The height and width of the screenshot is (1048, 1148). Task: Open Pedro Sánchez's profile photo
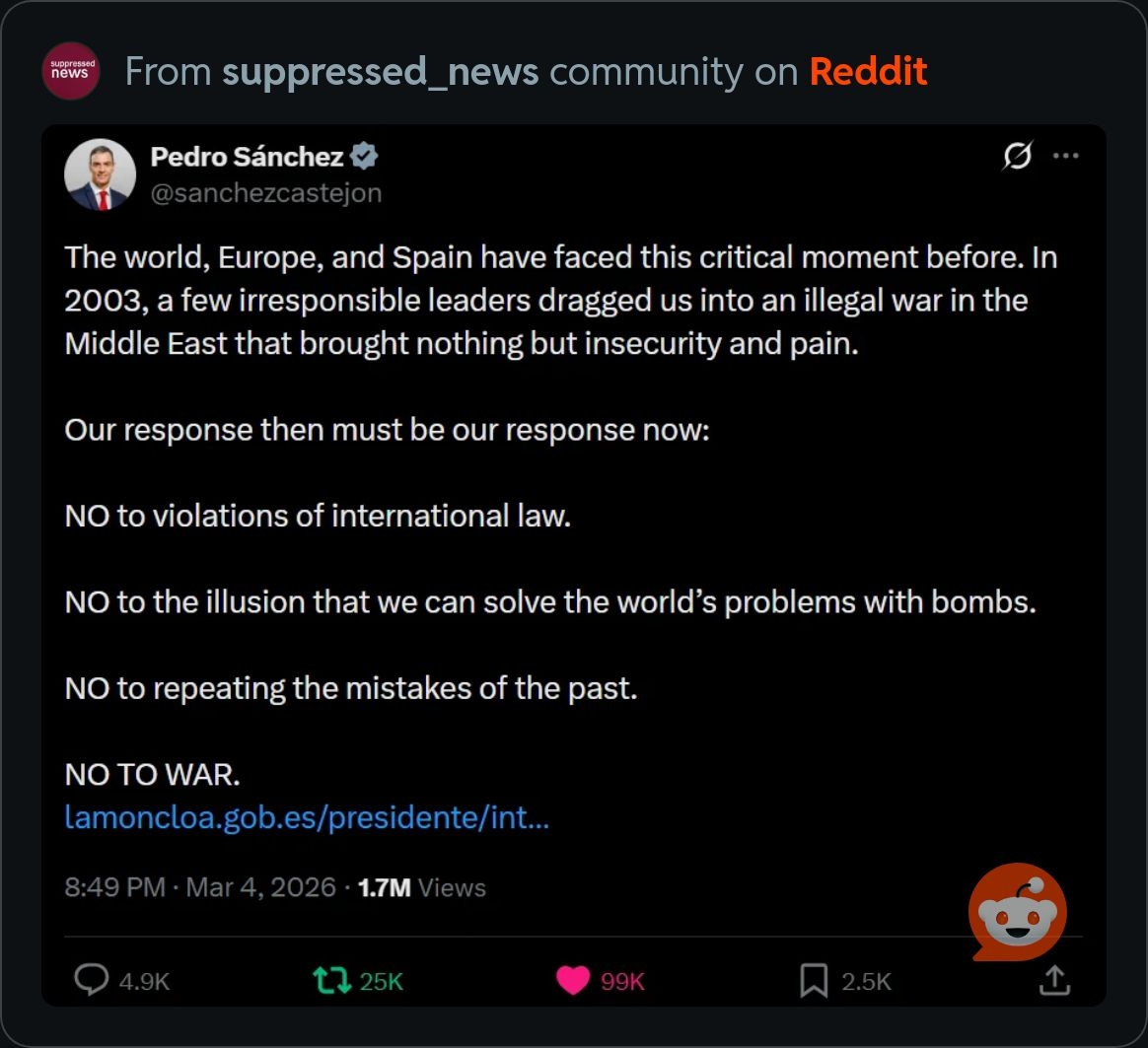click(x=100, y=175)
